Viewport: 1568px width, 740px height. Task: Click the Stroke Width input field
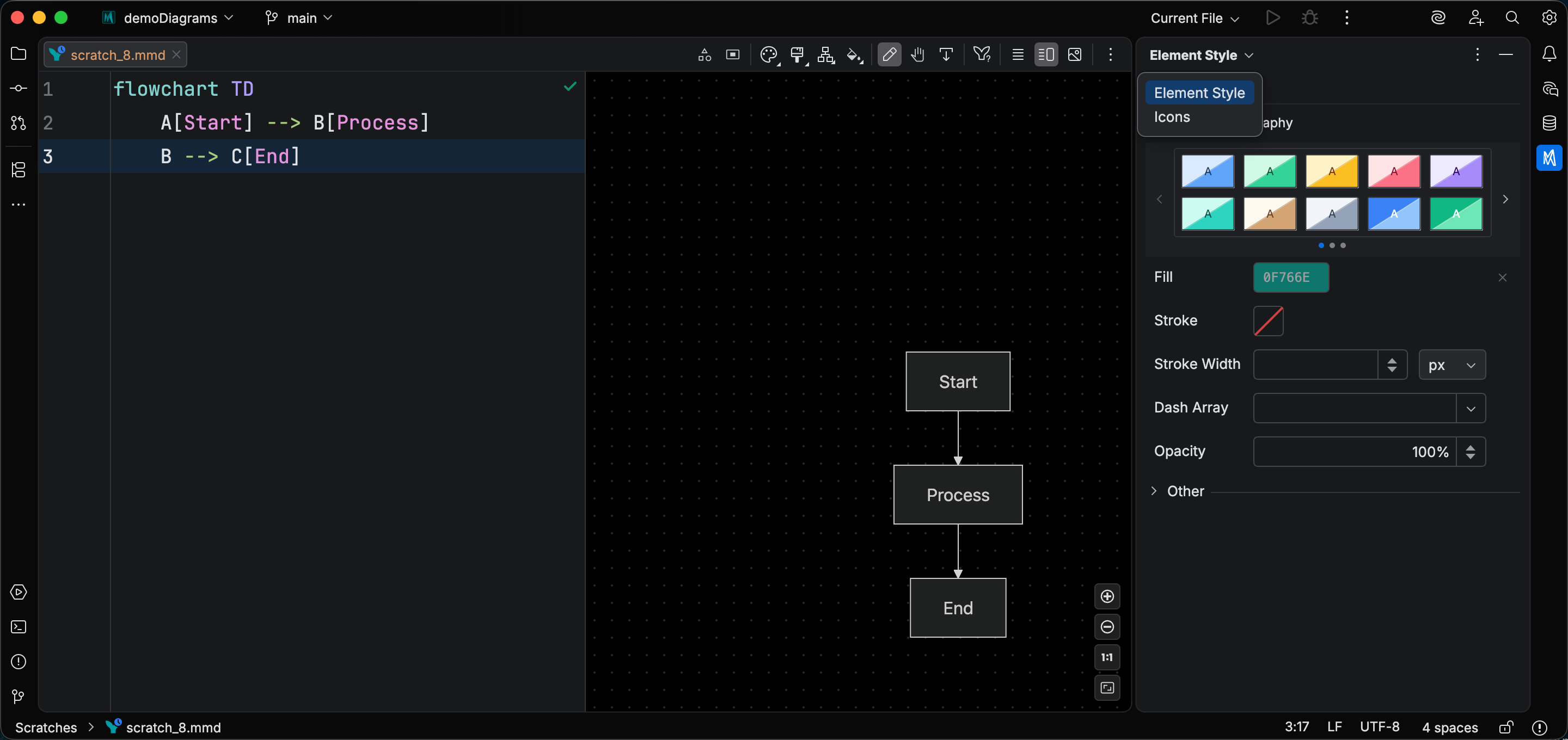(1315, 365)
